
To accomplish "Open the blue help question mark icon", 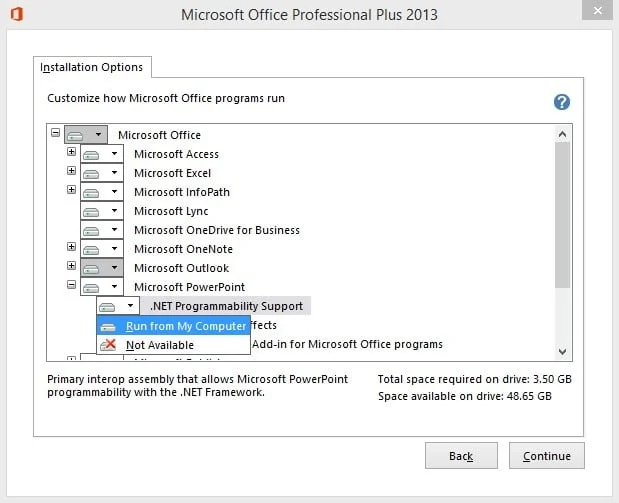I will [561, 102].
